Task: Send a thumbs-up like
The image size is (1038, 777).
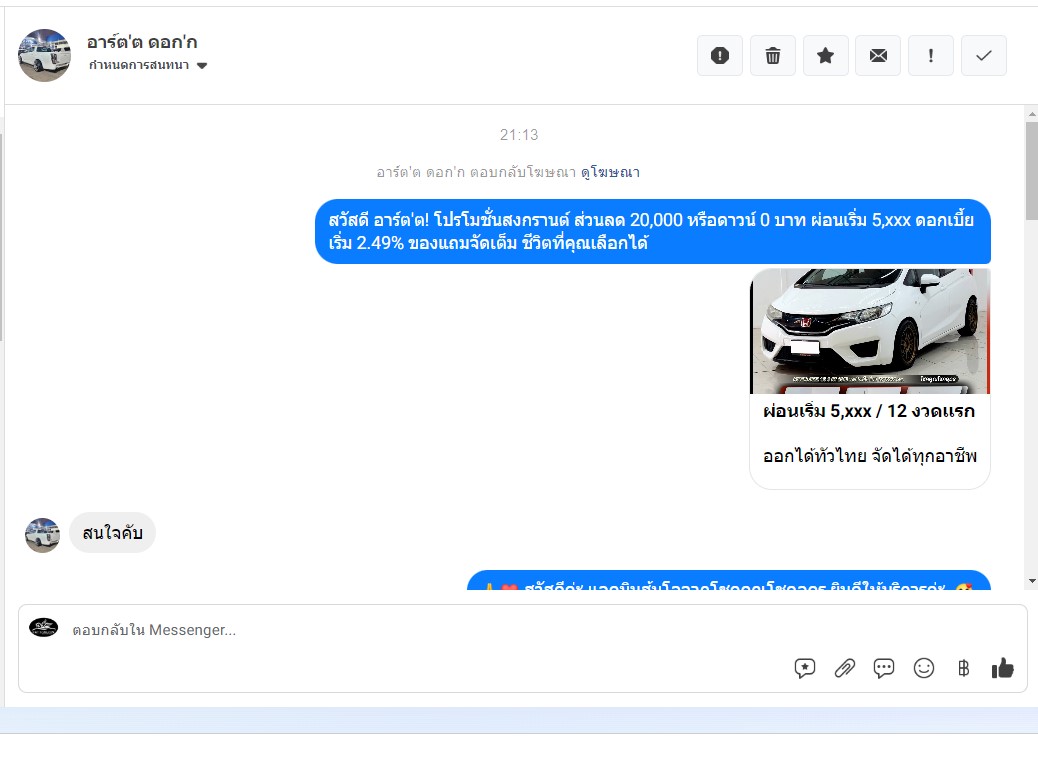Action: coord(1003,668)
